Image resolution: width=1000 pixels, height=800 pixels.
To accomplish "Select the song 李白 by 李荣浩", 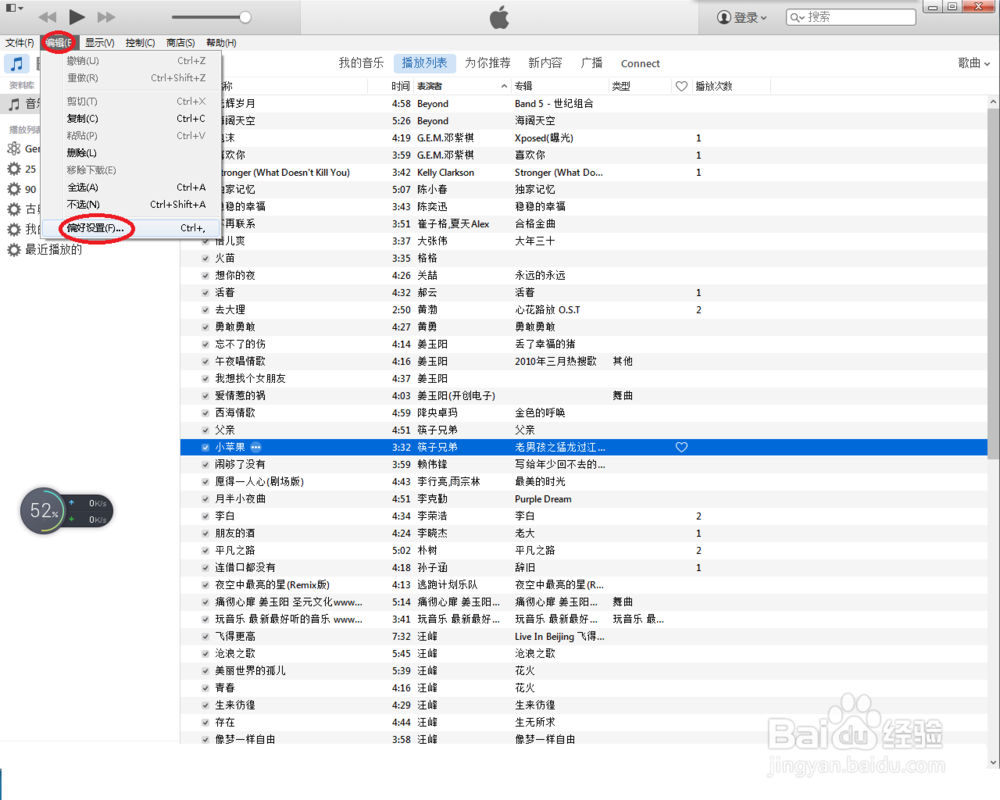I will pos(584,516).
